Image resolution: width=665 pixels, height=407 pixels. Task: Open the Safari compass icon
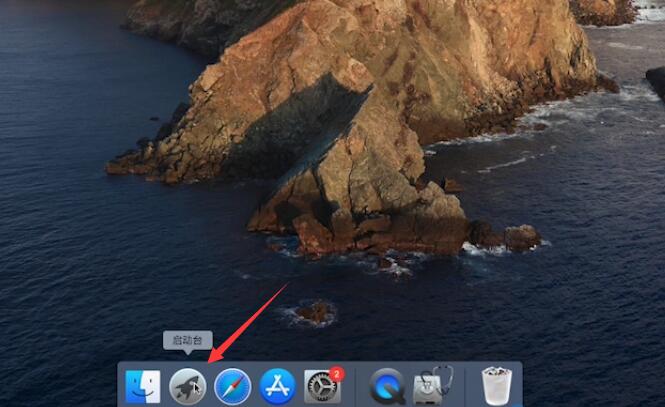pyautogui.click(x=233, y=387)
